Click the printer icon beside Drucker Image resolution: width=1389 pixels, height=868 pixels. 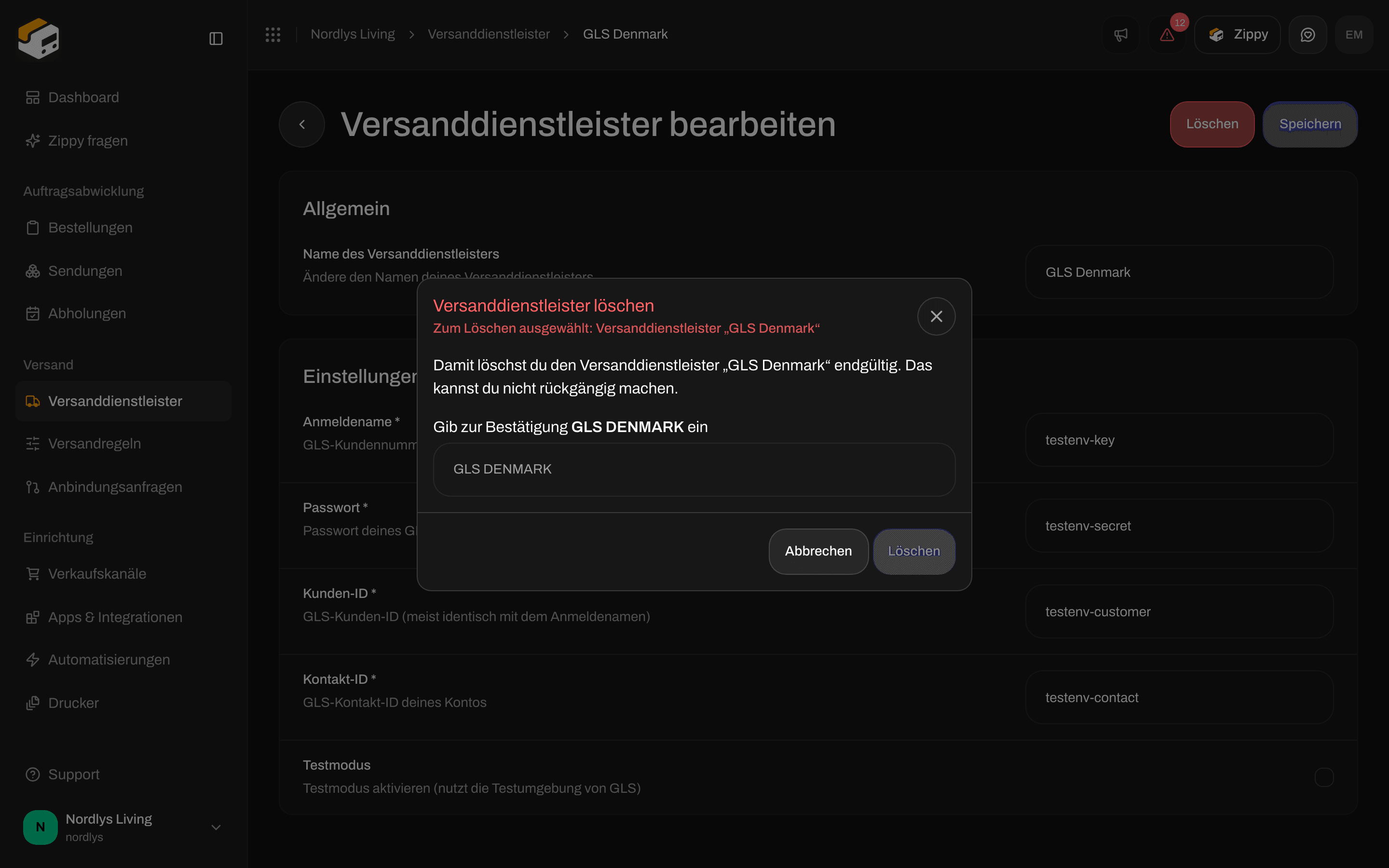[x=33, y=703]
